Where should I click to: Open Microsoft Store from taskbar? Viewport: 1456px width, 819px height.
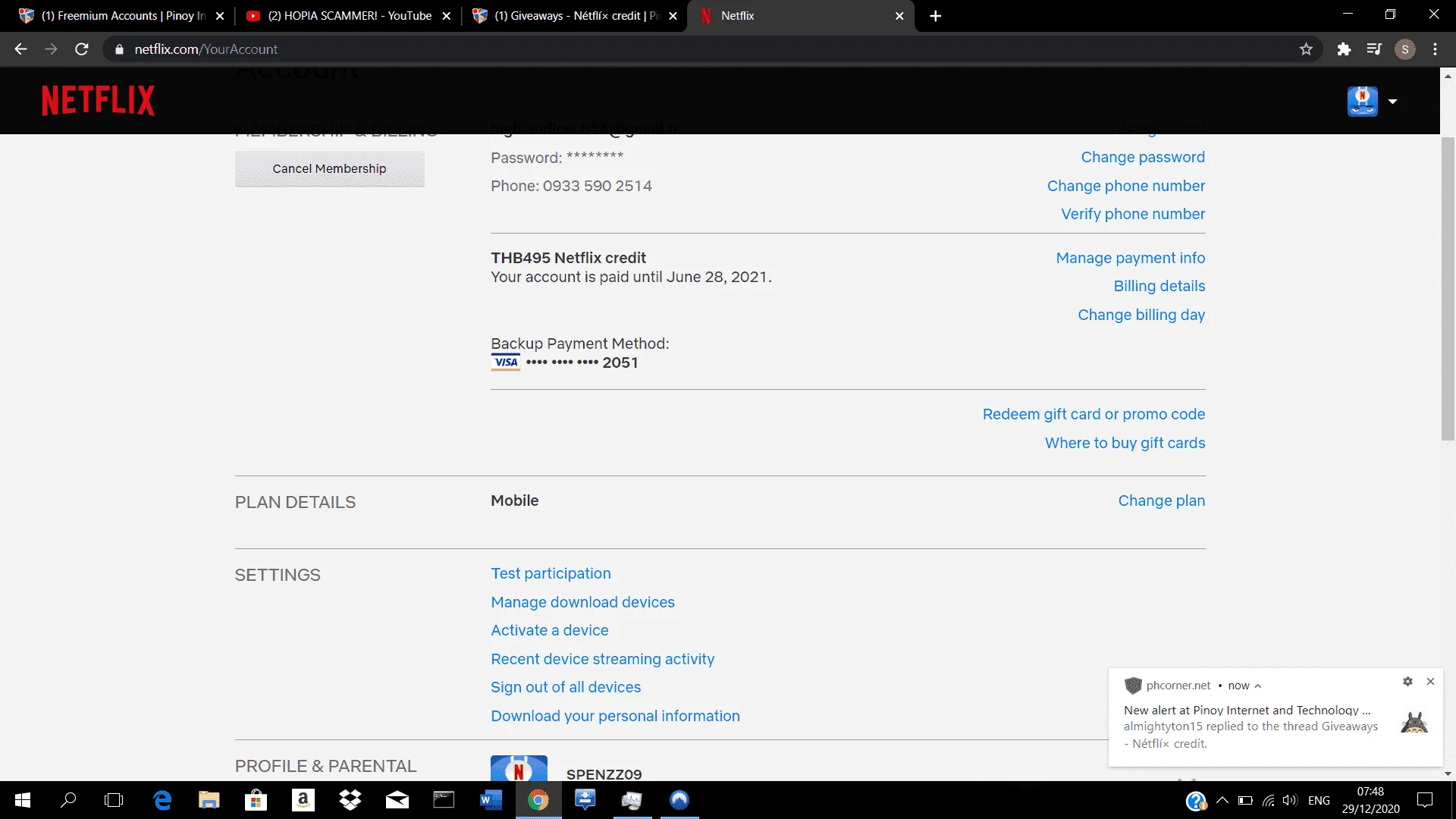pyautogui.click(x=256, y=800)
